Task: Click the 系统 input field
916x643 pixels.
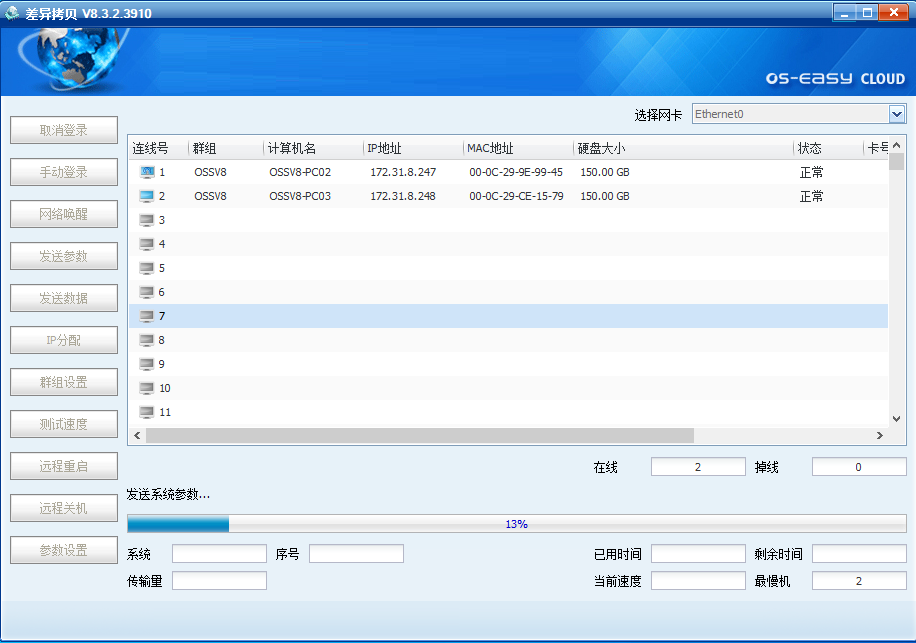Action: tap(219, 554)
